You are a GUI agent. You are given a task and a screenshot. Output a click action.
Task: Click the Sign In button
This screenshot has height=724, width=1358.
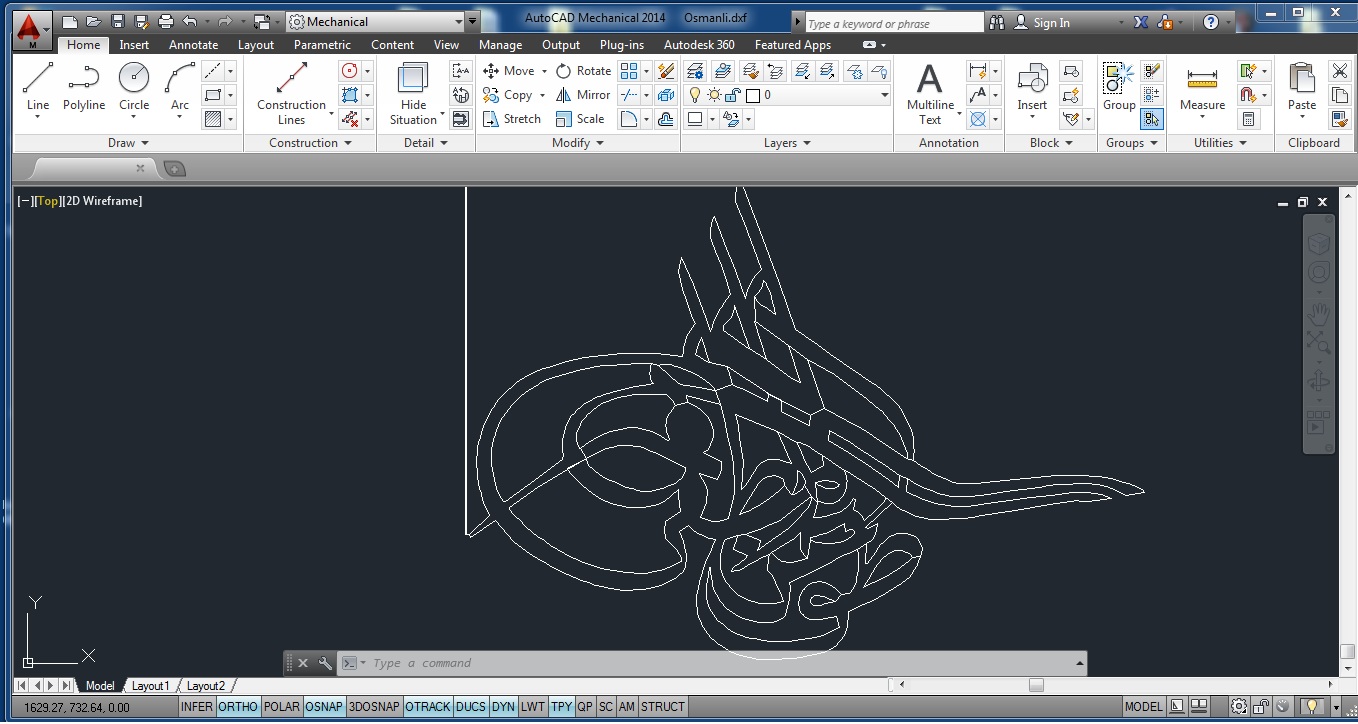tap(1051, 23)
